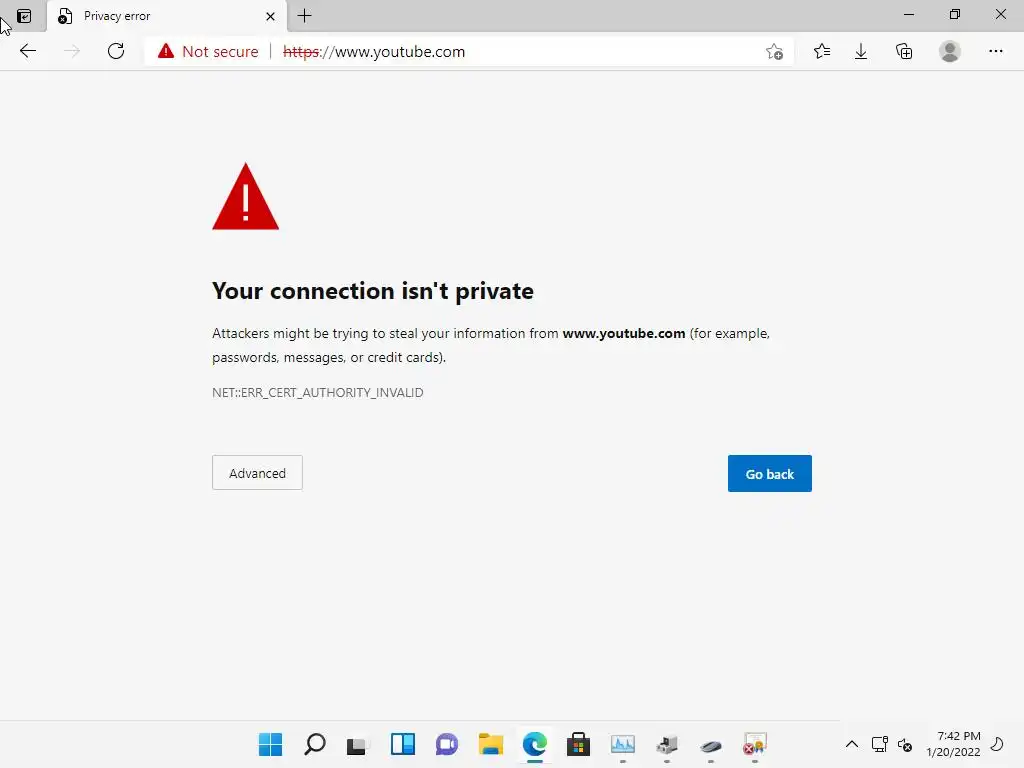
Task: Click the browser back arrow
Action: pos(28,51)
